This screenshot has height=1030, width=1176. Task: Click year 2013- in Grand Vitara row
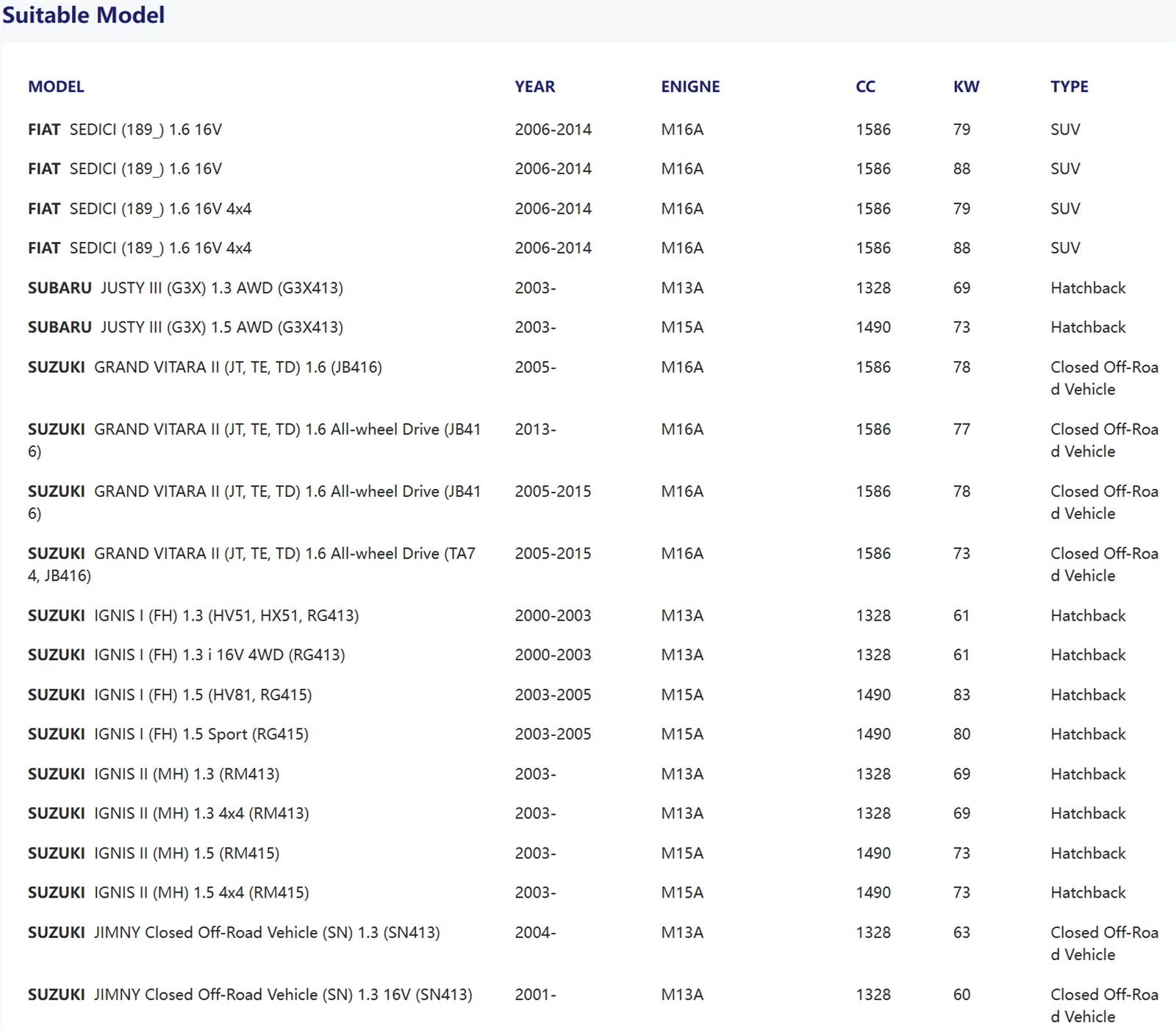click(x=535, y=429)
